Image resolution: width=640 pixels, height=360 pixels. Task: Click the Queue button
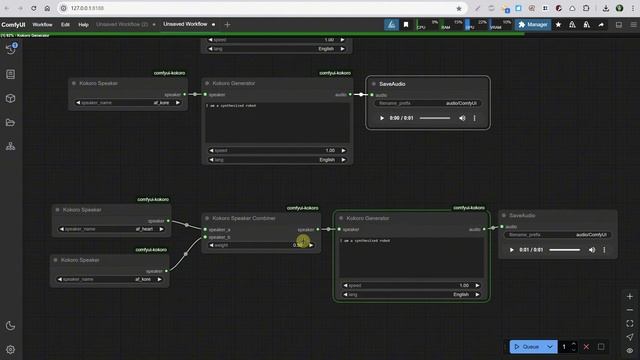527,347
